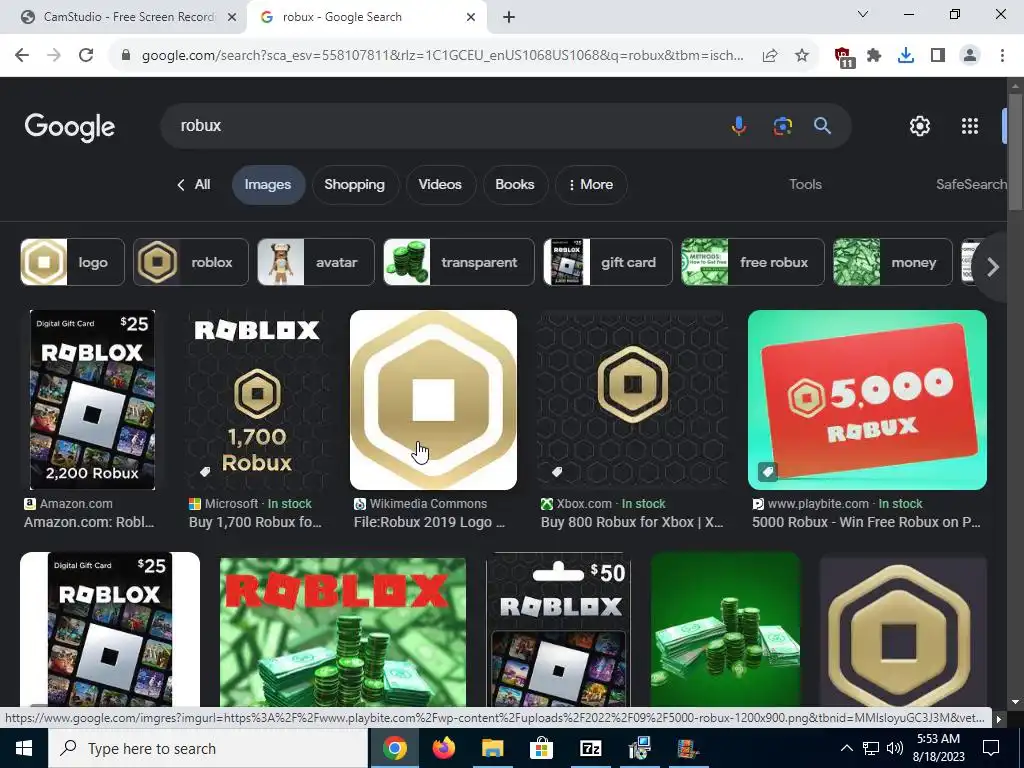Click the robux Google Search tab
Screen dimensions: 1024x768
tap(366, 17)
